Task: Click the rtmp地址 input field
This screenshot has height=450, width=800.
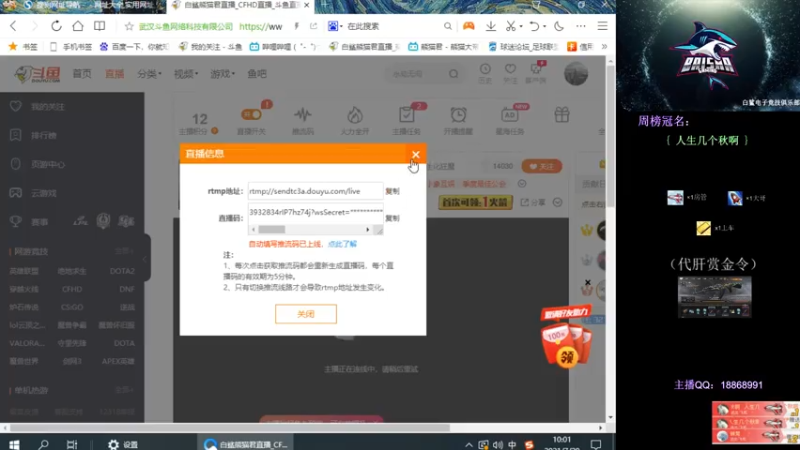Action: pyautogui.click(x=315, y=191)
